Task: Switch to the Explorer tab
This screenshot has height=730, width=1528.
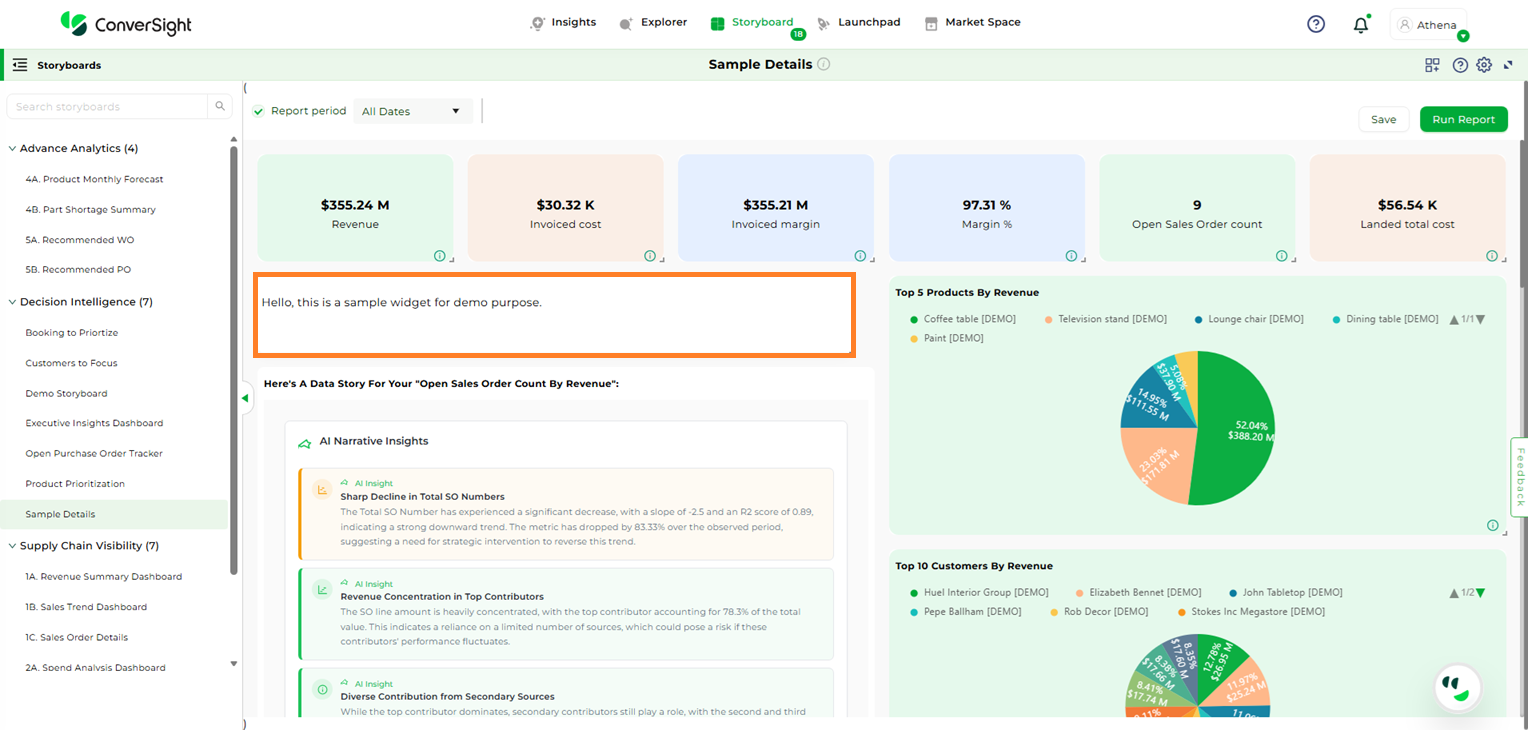Action: (x=653, y=22)
